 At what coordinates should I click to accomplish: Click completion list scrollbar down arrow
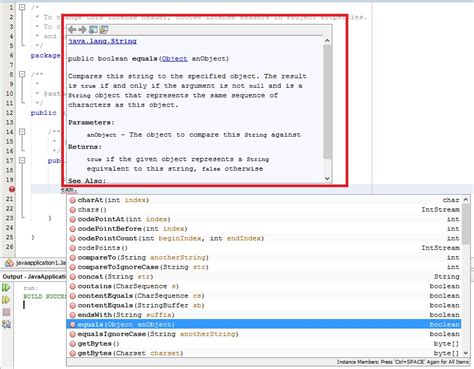(466, 353)
